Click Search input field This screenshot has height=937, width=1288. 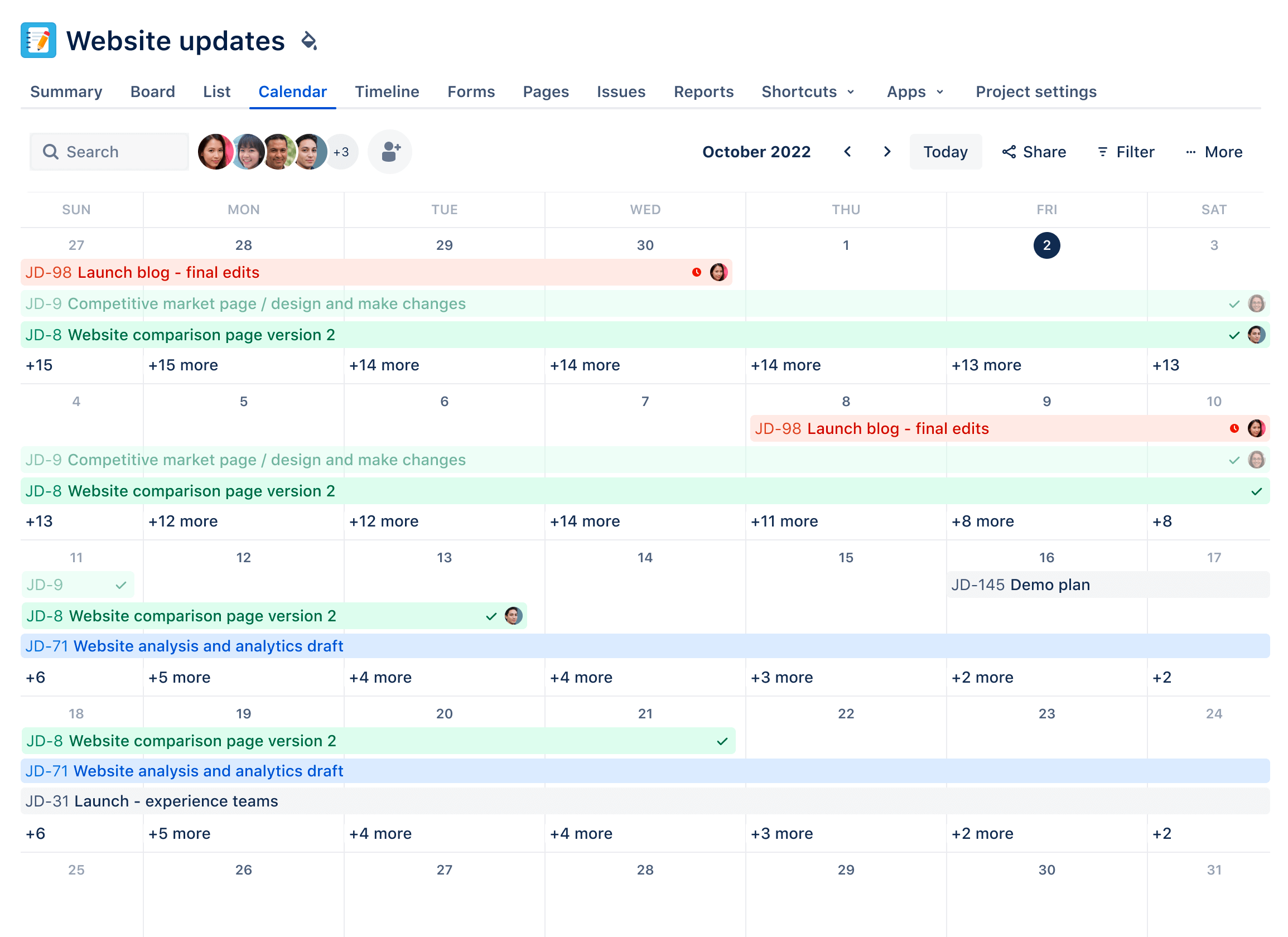pyautogui.click(x=108, y=152)
